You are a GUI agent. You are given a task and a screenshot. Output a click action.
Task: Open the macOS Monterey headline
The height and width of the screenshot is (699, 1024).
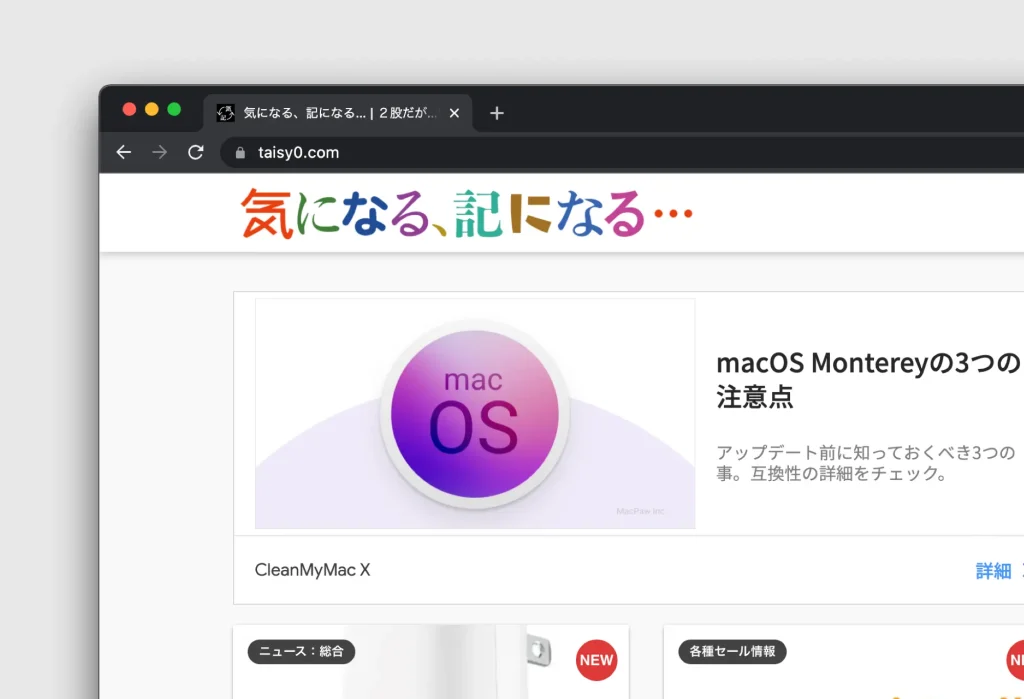point(867,379)
